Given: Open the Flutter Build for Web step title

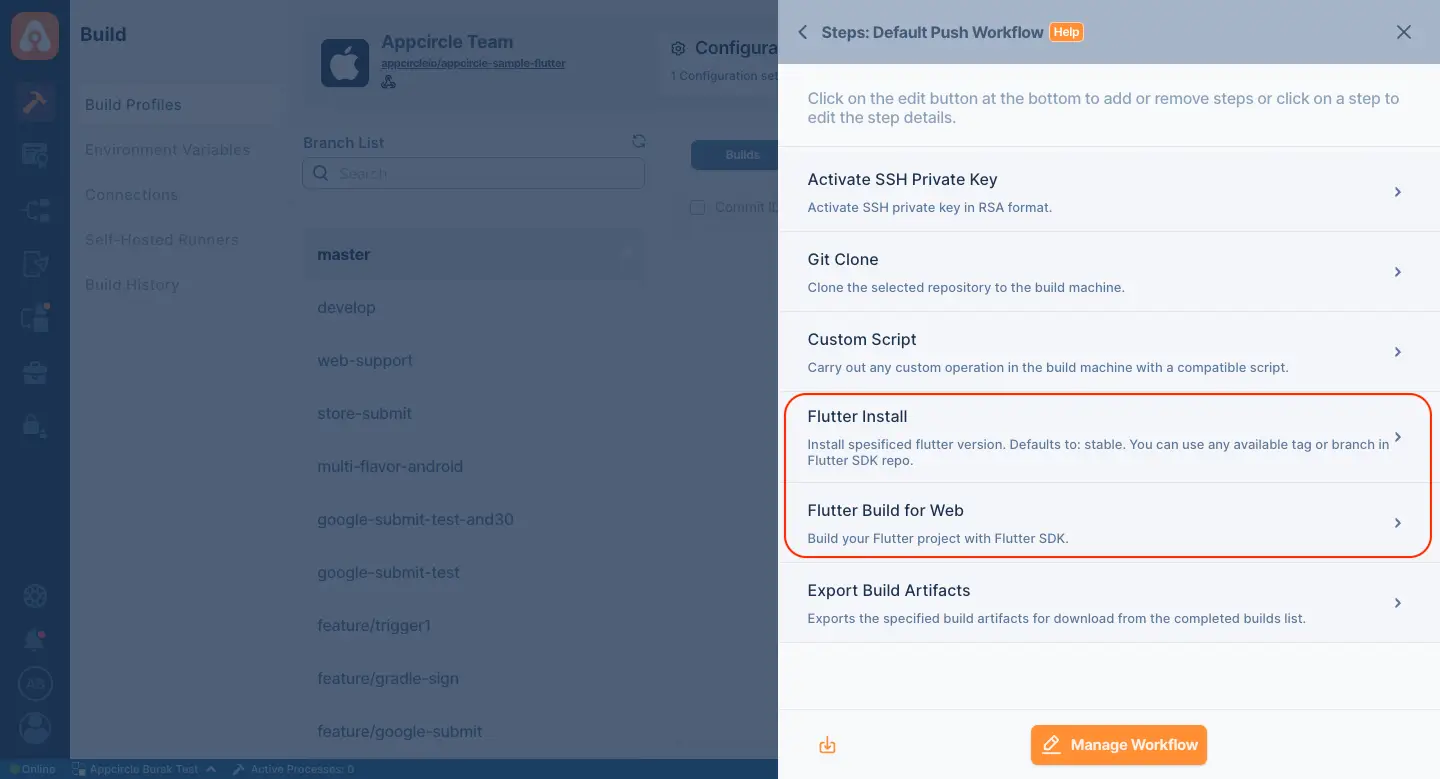Looking at the screenshot, I should coord(885,511).
